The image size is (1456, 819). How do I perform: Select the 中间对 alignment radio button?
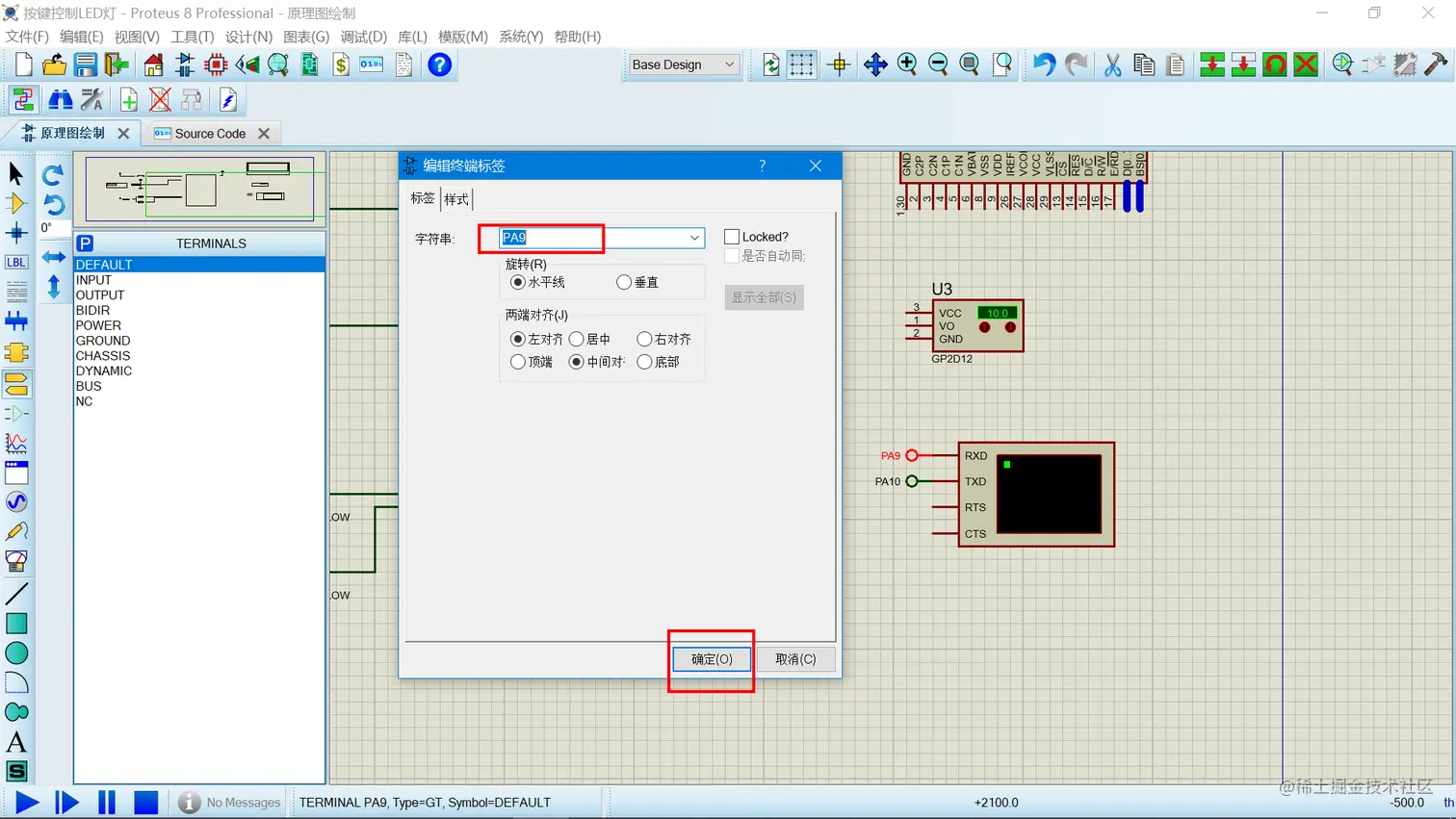(577, 362)
